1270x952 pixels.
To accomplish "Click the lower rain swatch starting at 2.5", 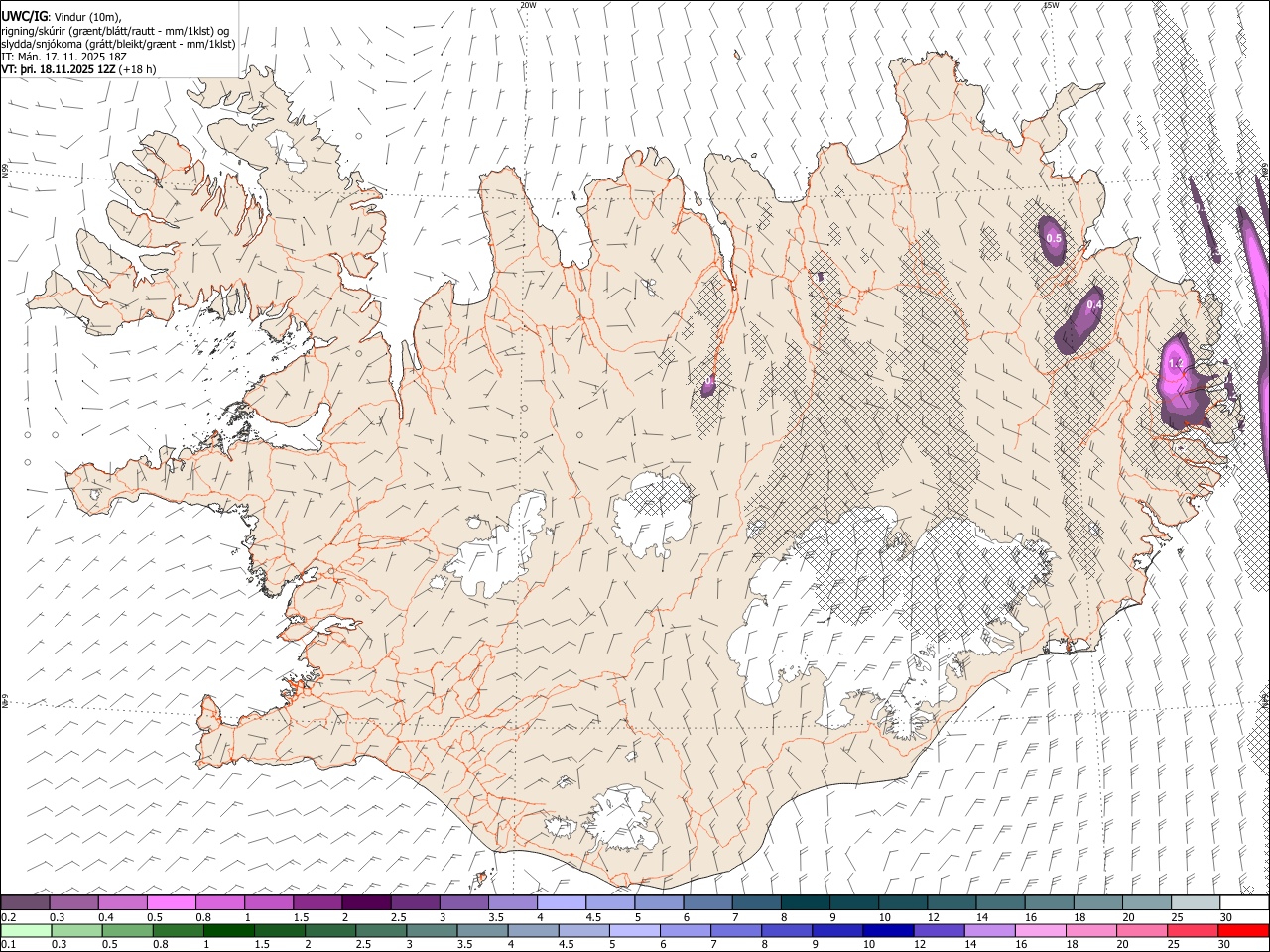I will 380,930.
